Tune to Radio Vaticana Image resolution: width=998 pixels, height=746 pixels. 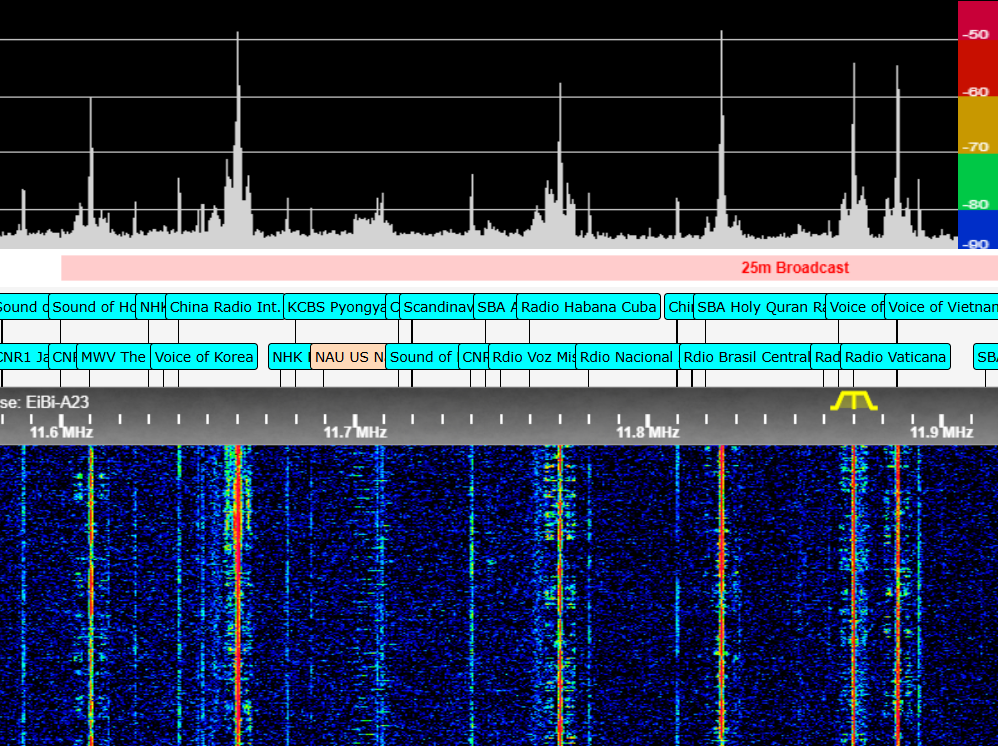pyautogui.click(x=894, y=356)
